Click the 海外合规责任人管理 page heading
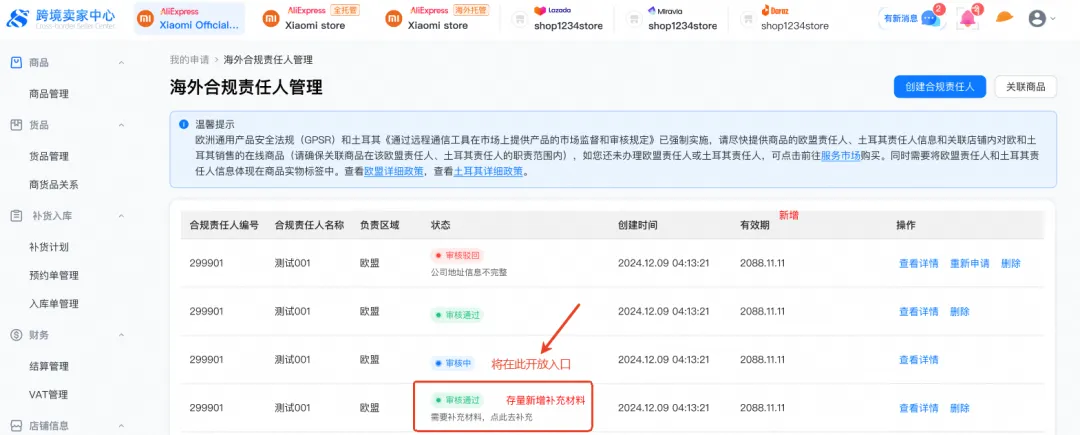This screenshot has width=1080, height=435. [247, 87]
